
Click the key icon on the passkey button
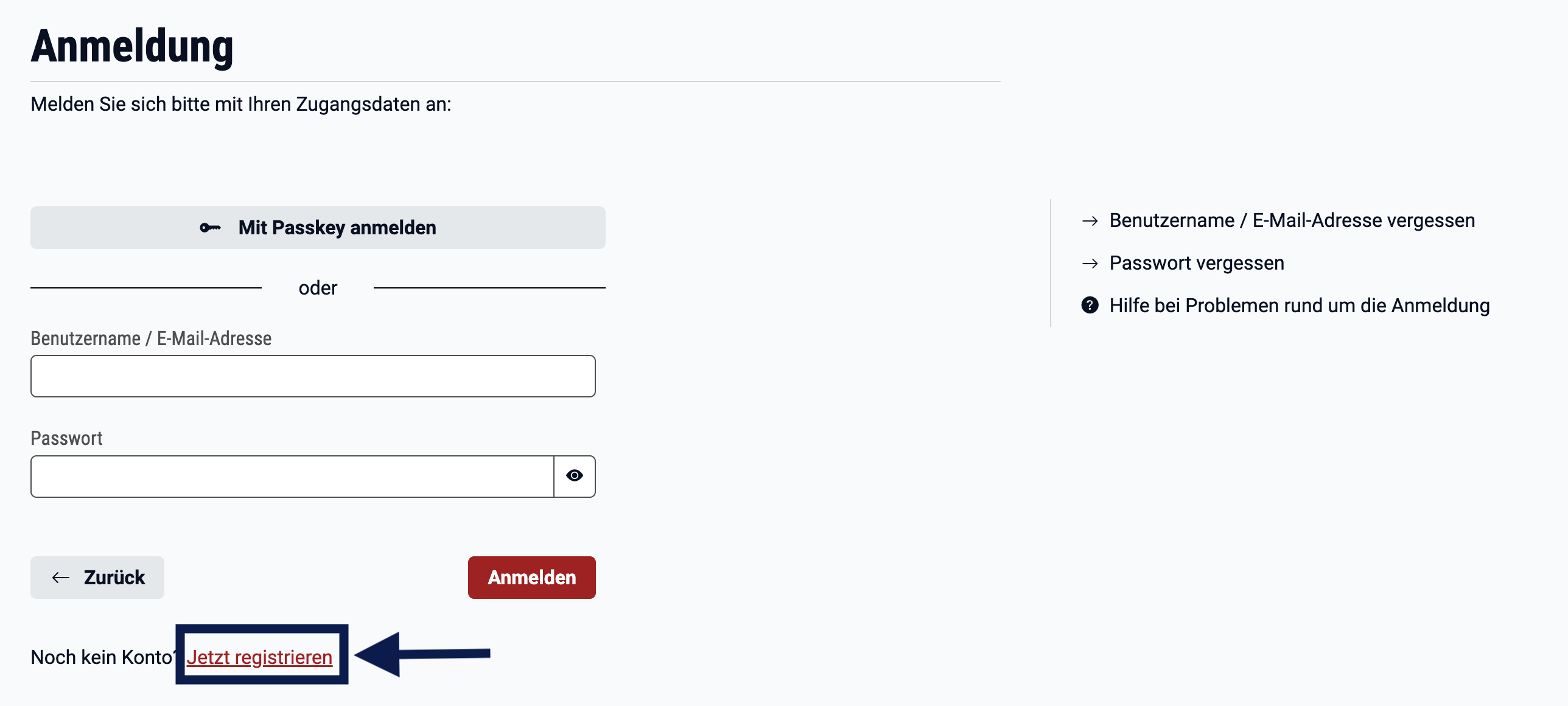210,228
